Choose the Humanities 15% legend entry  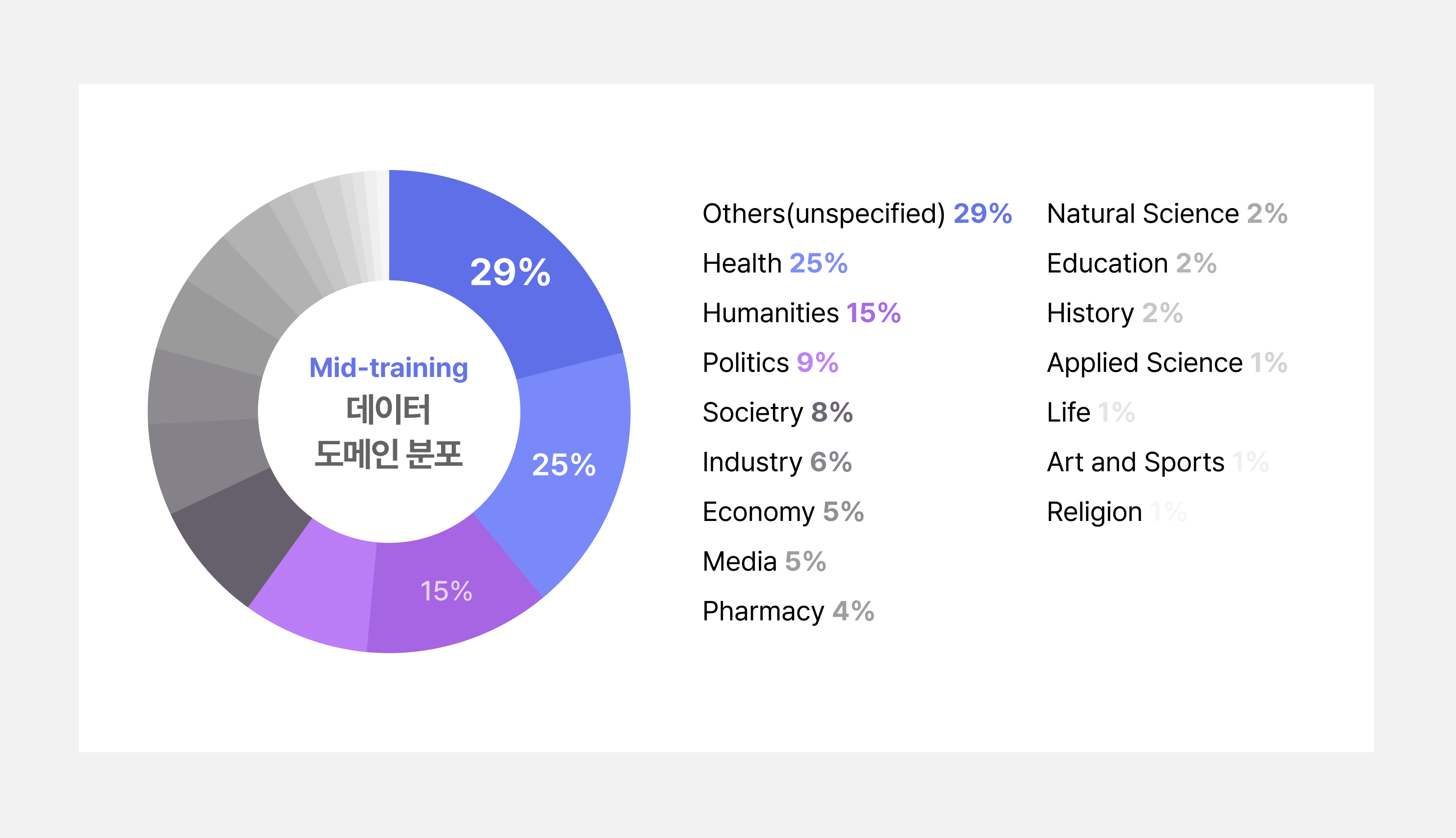pos(801,313)
